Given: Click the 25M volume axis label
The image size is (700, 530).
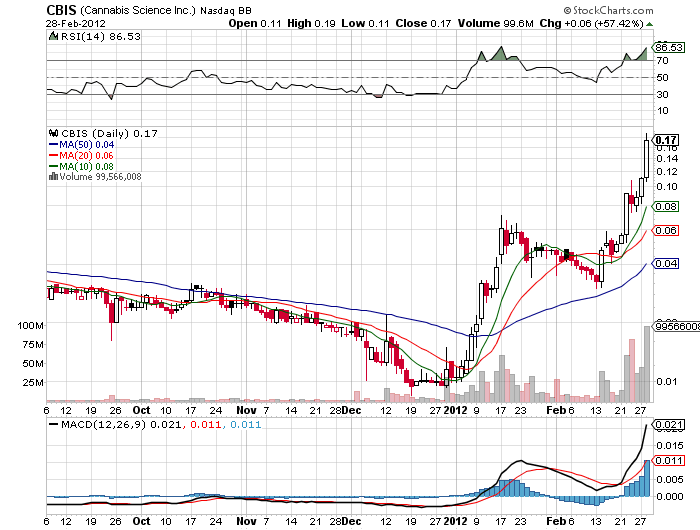Looking at the screenshot, I should [33, 383].
